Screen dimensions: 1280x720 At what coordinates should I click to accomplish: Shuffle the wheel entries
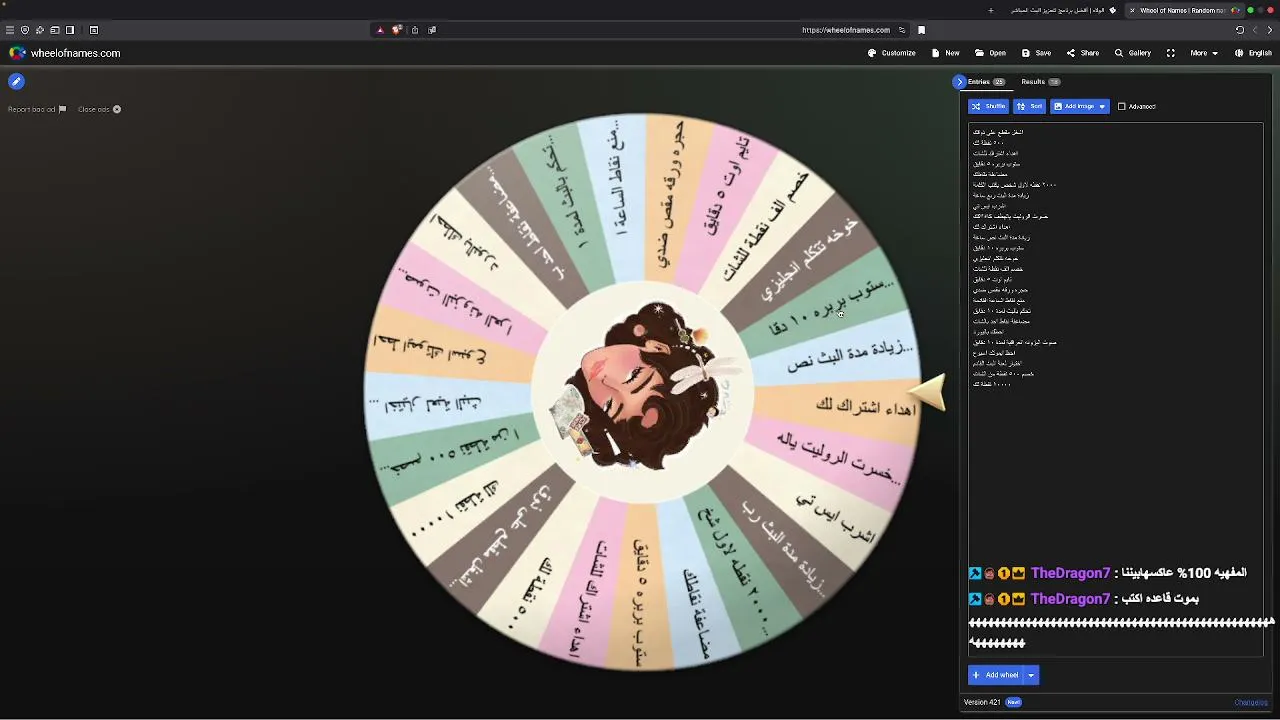[x=989, y=106]
